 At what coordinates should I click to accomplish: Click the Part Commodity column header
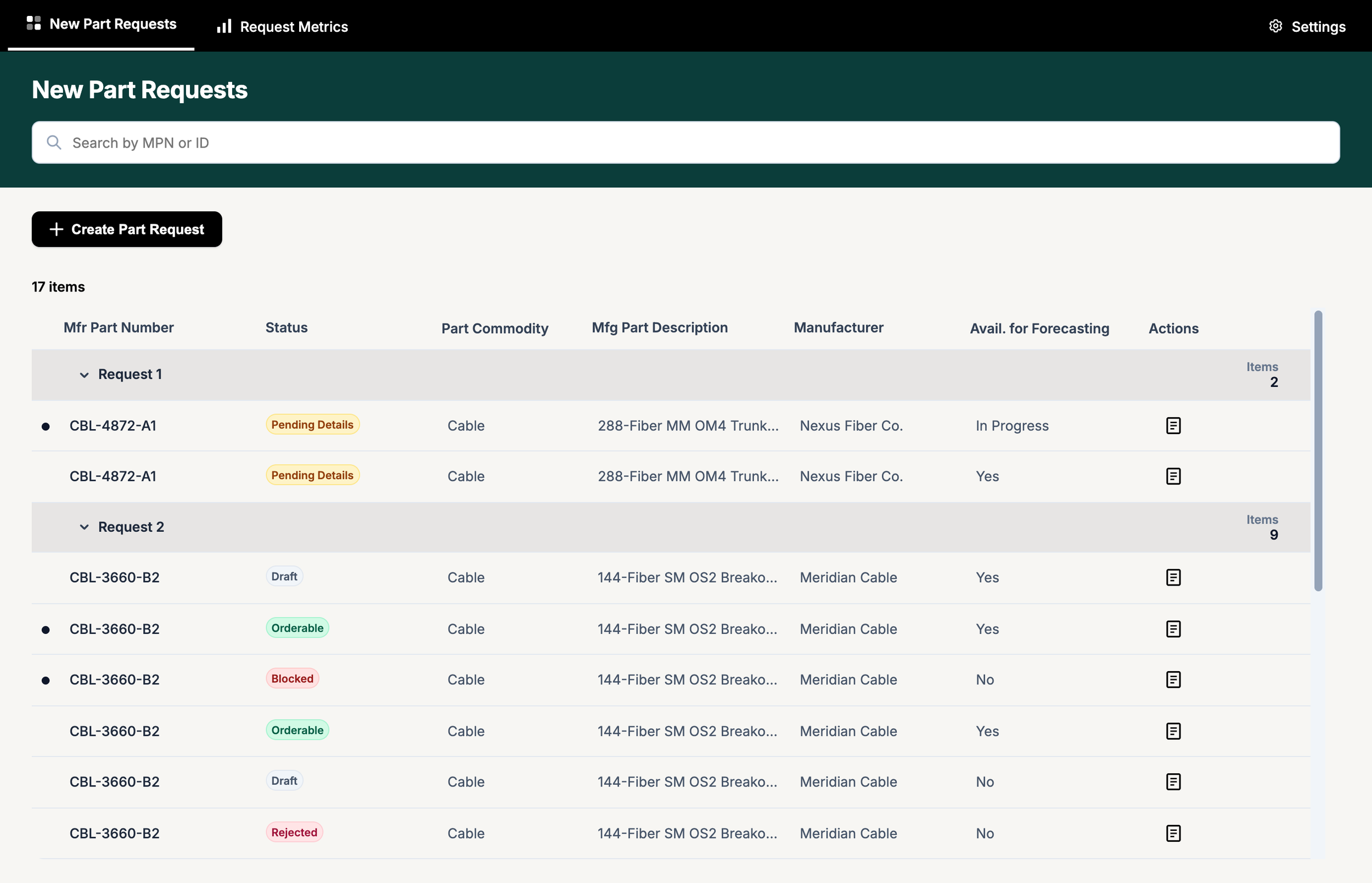[x=495, y=329]
